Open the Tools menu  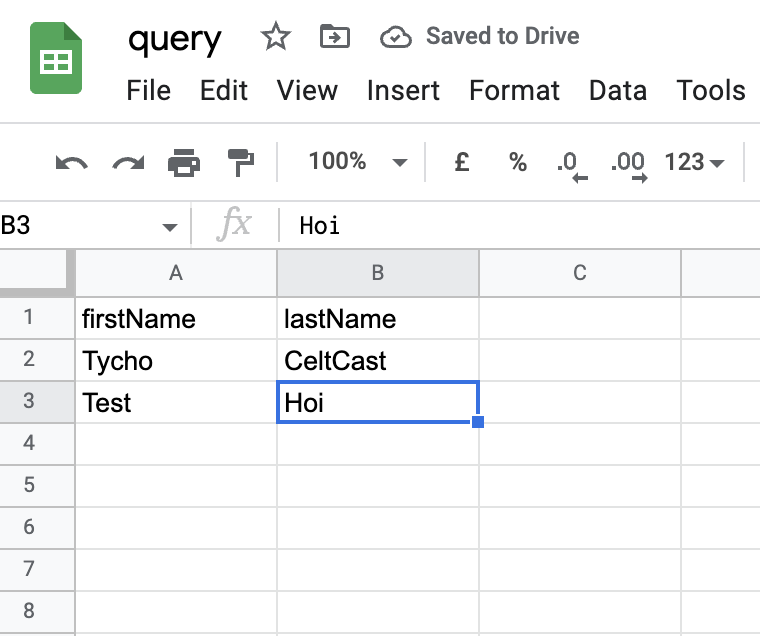click(x=711, y=91)
